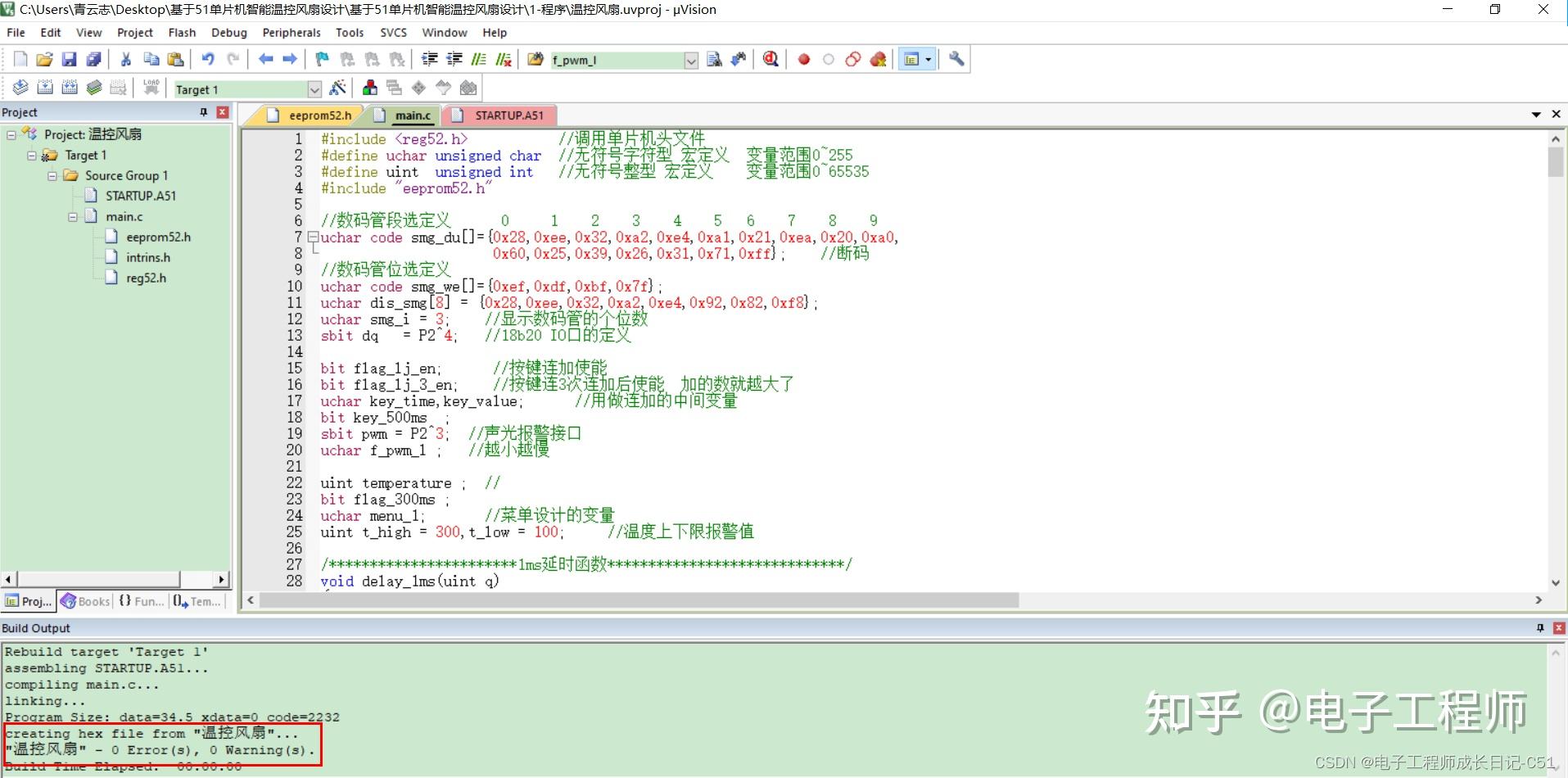Screen dimensions: 1568x778
Task: Expand the f_pwm_l find dropdown
Action: [691, 60]
